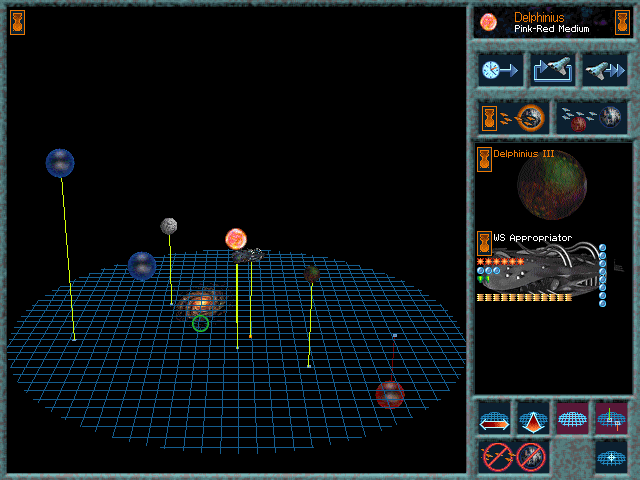Click the orange swirling anomaly on the grid
The image size is (640, 480).
click(200, 303)
